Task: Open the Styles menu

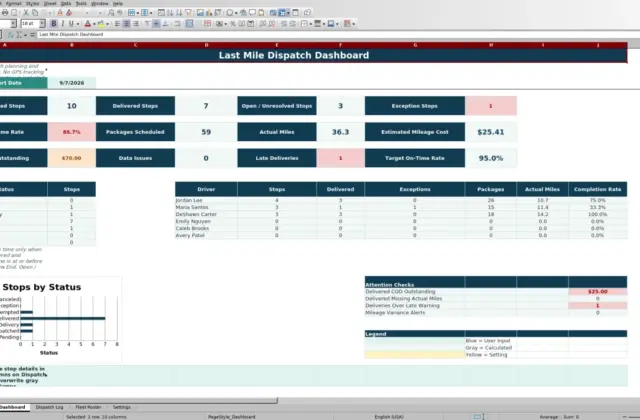Action: coord(32,3)
